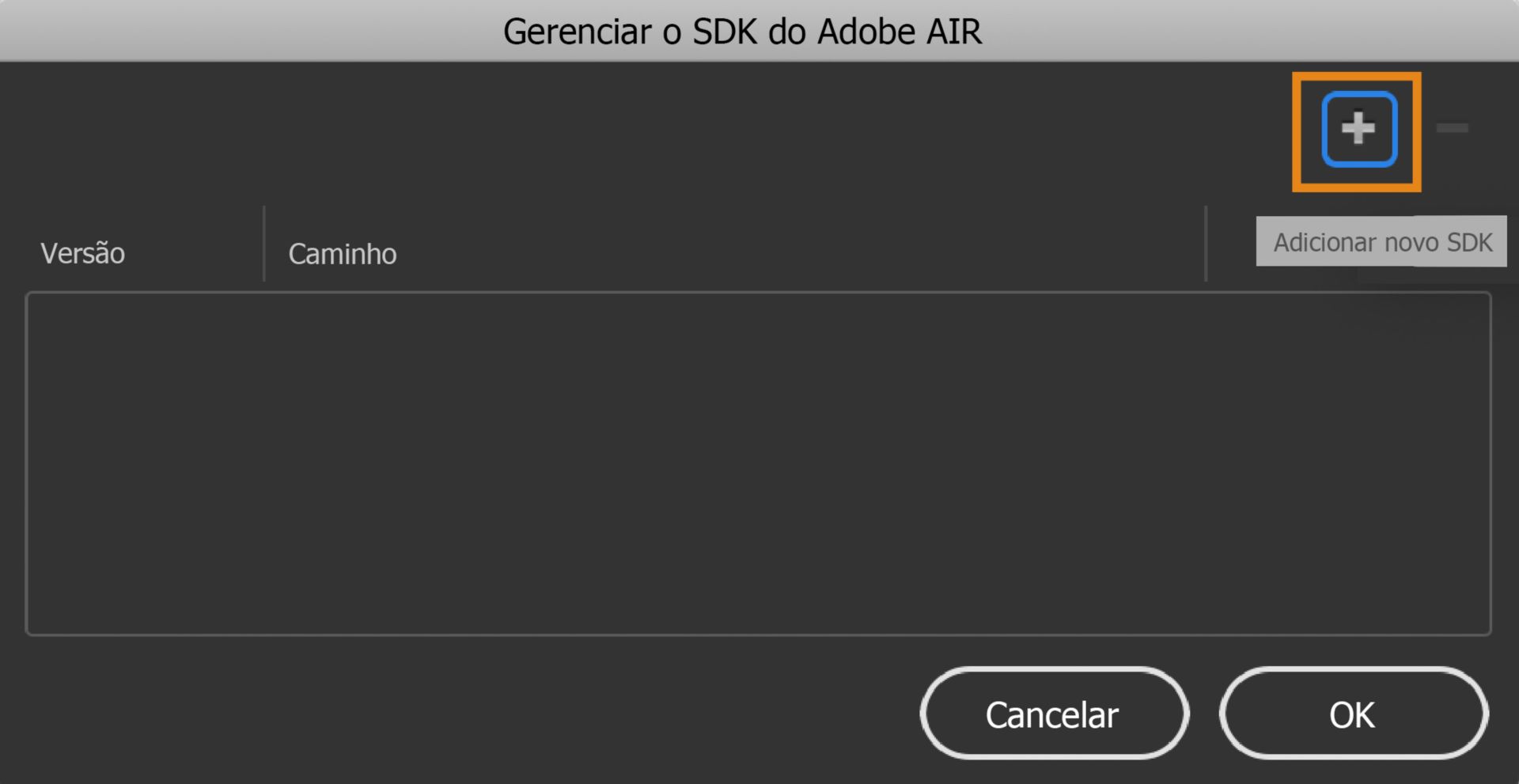1519x784 pixels.
Task: Click the highlighted Adicionar novo SDK icon
Action: [x=1356, y=128]
